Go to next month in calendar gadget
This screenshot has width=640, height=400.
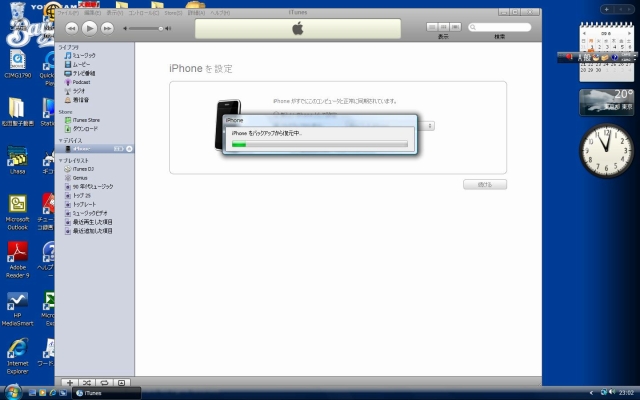pyautogui.click(x=629, y=33)
